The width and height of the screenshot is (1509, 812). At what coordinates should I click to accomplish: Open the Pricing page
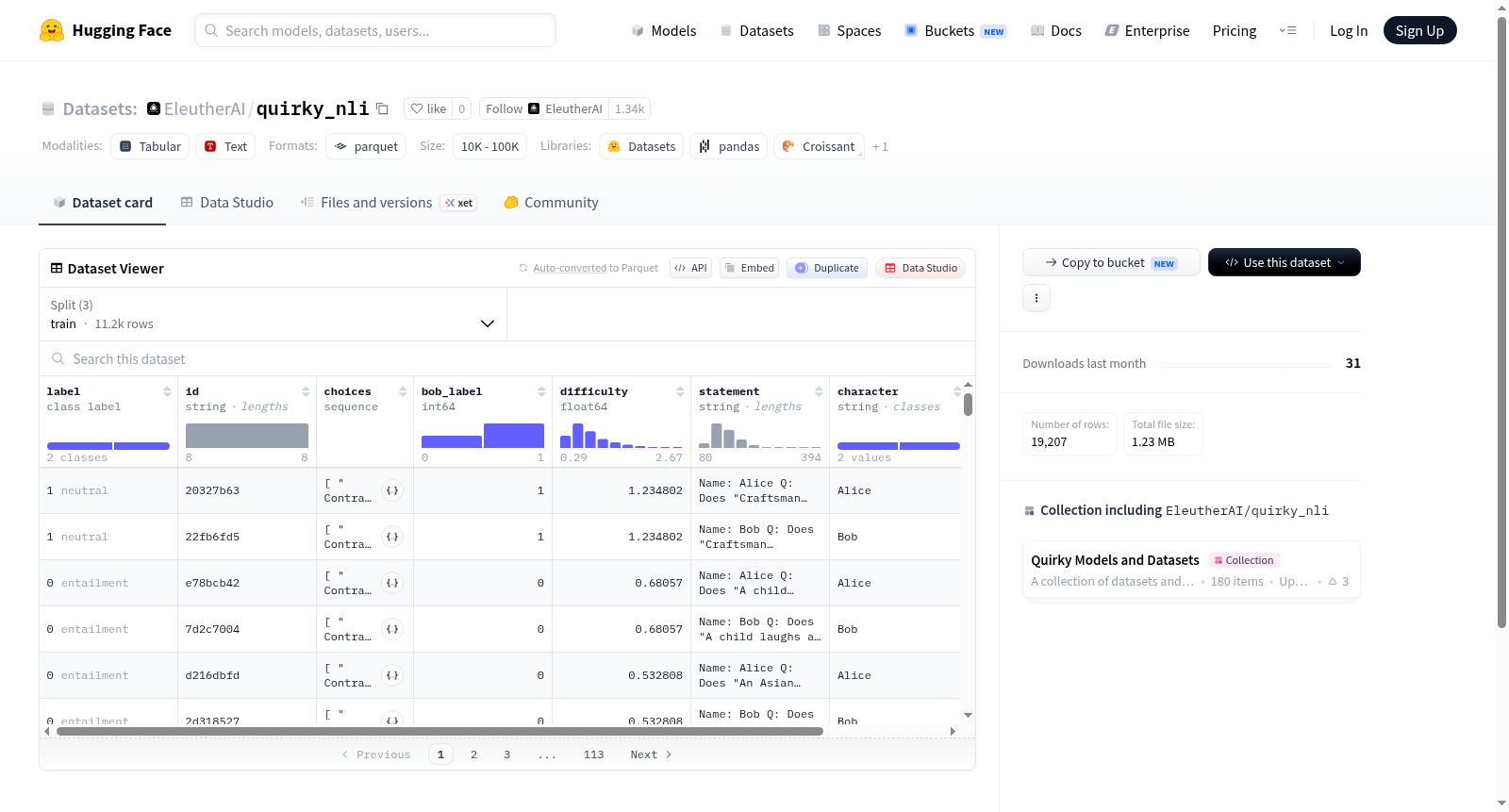(x=1235, y=31)
